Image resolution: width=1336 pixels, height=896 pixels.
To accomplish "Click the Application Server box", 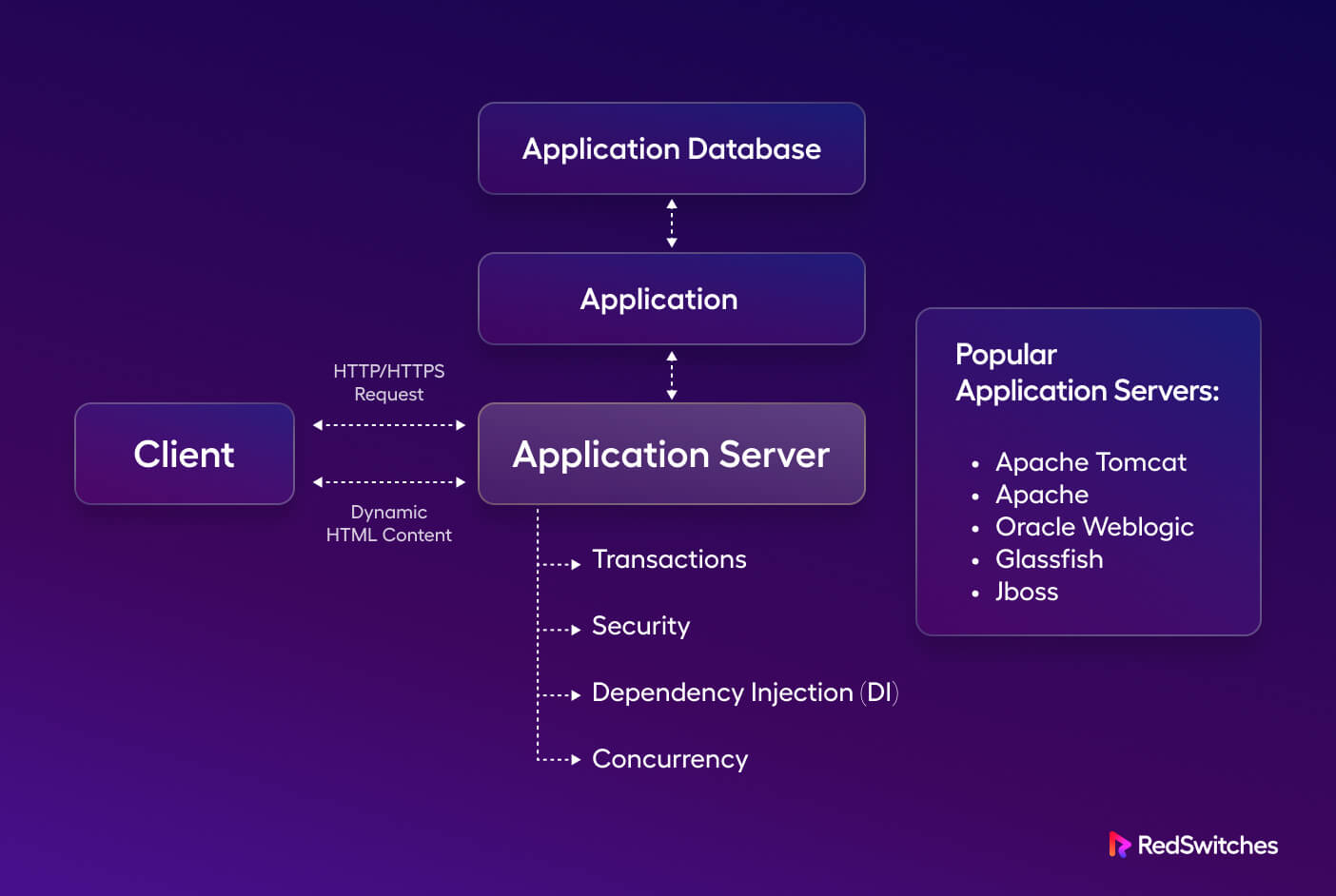I will point(671,454).
